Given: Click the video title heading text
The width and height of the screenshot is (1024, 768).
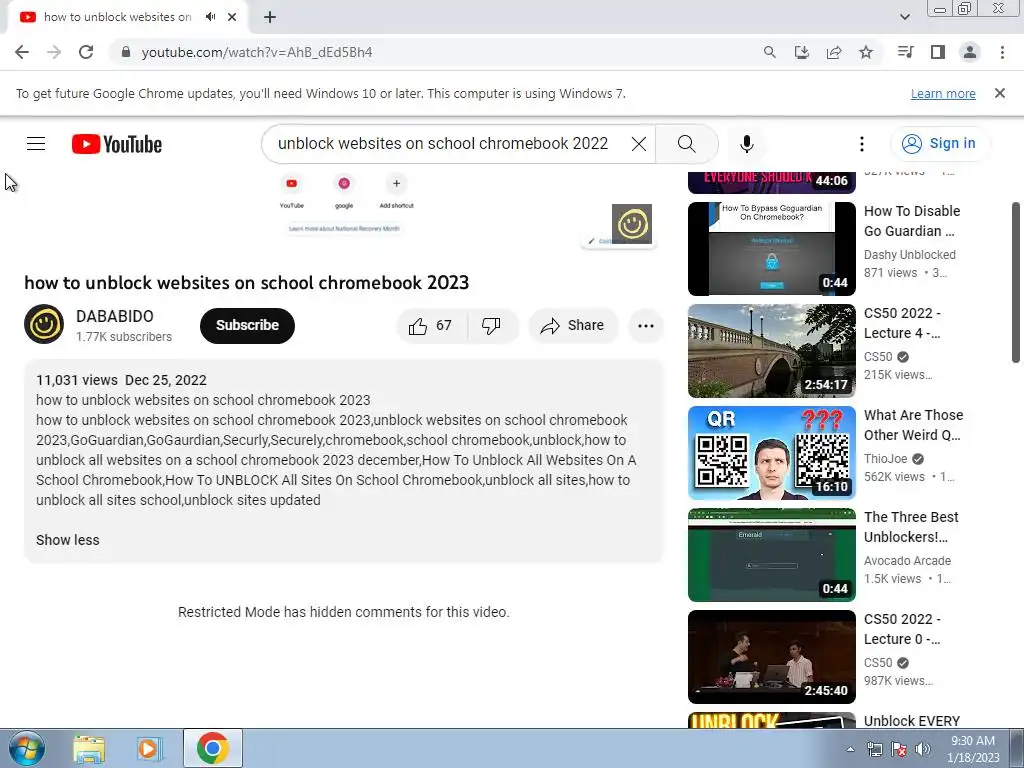Looking at the screenshot, I should tap(247, 283).
